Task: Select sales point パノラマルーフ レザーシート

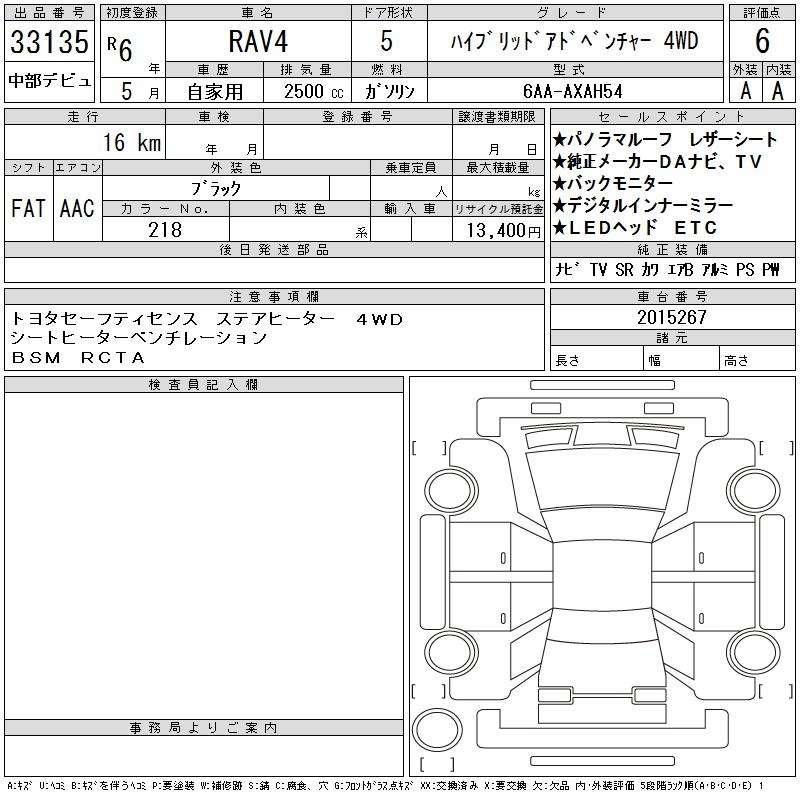Action: (665, 139)
